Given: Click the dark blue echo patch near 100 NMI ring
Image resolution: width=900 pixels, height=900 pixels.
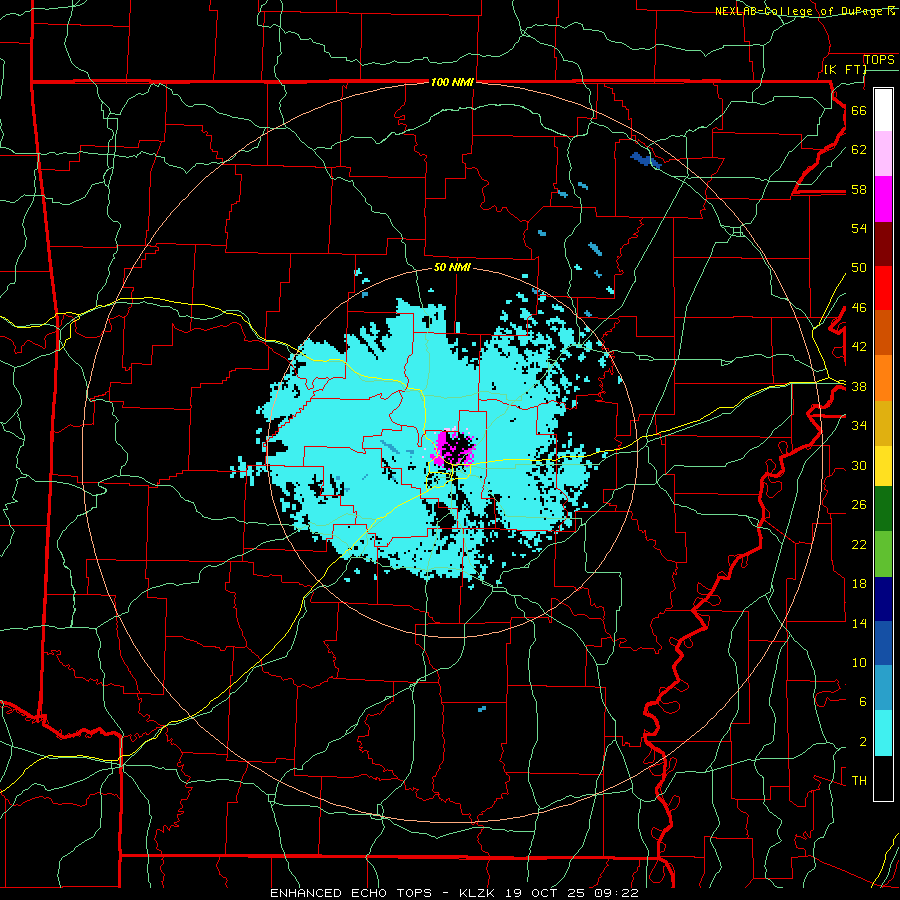Looking at the screenshot, I should [645, 160].
